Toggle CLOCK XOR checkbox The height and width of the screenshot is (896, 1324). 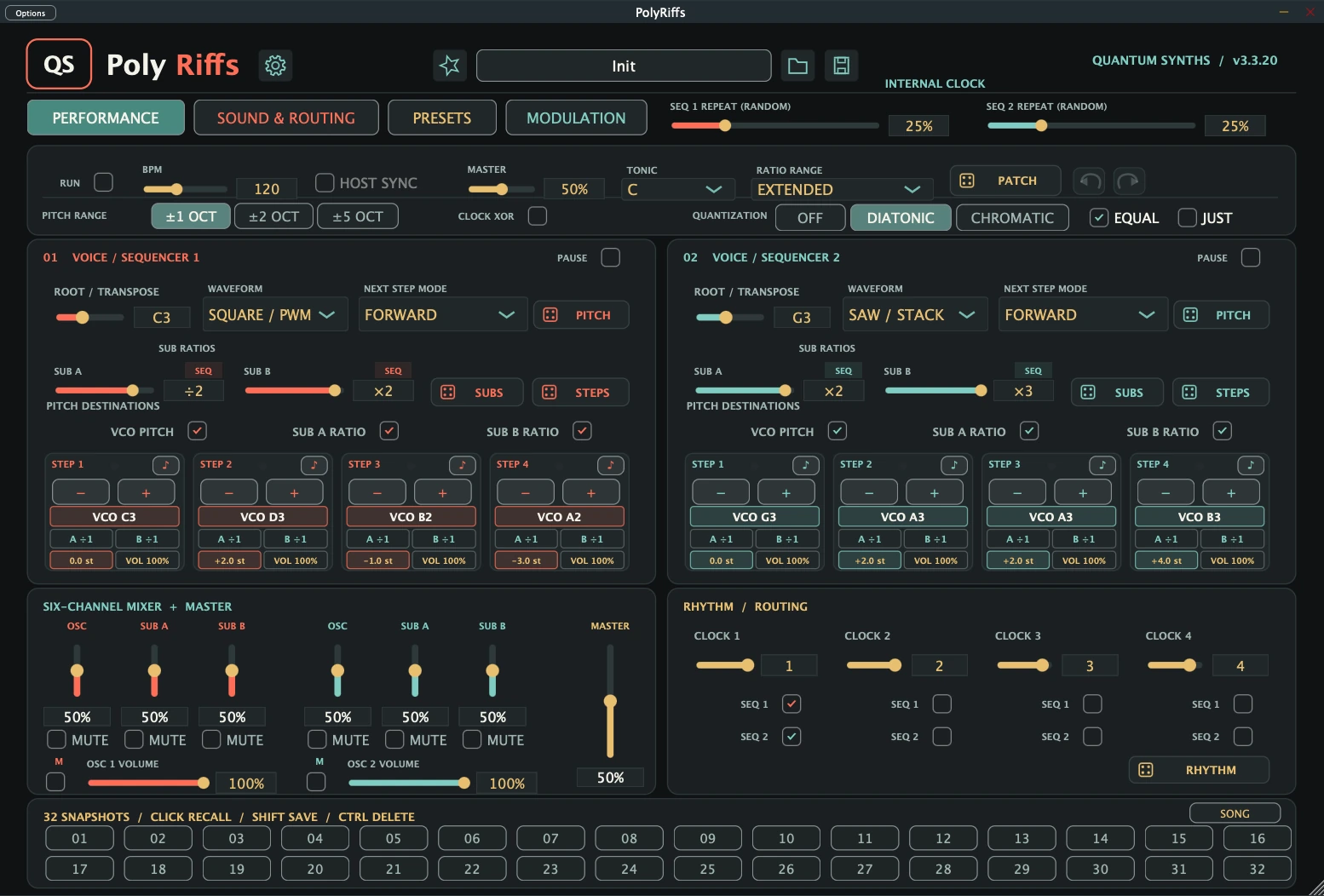click(x=537, y=216)
